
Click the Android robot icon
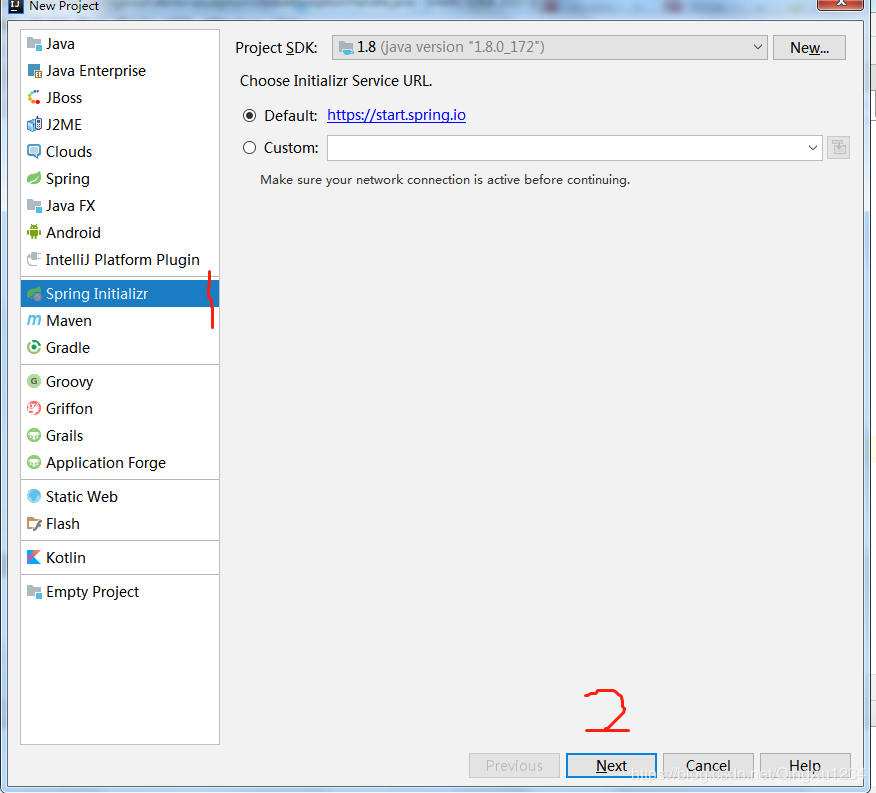(x=34, y=232)
